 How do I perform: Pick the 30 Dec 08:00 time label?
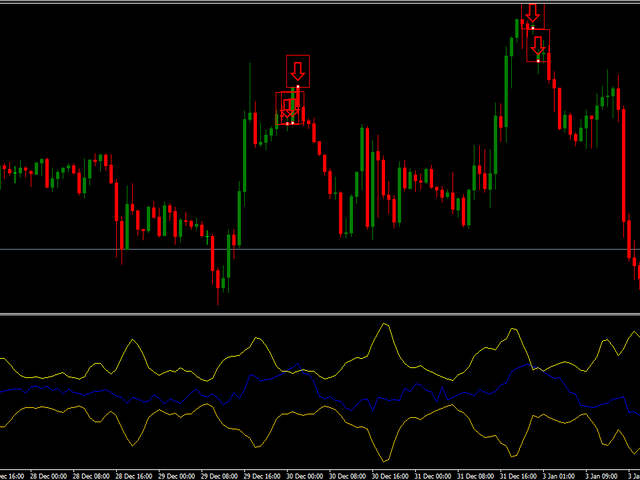(349, 476)
